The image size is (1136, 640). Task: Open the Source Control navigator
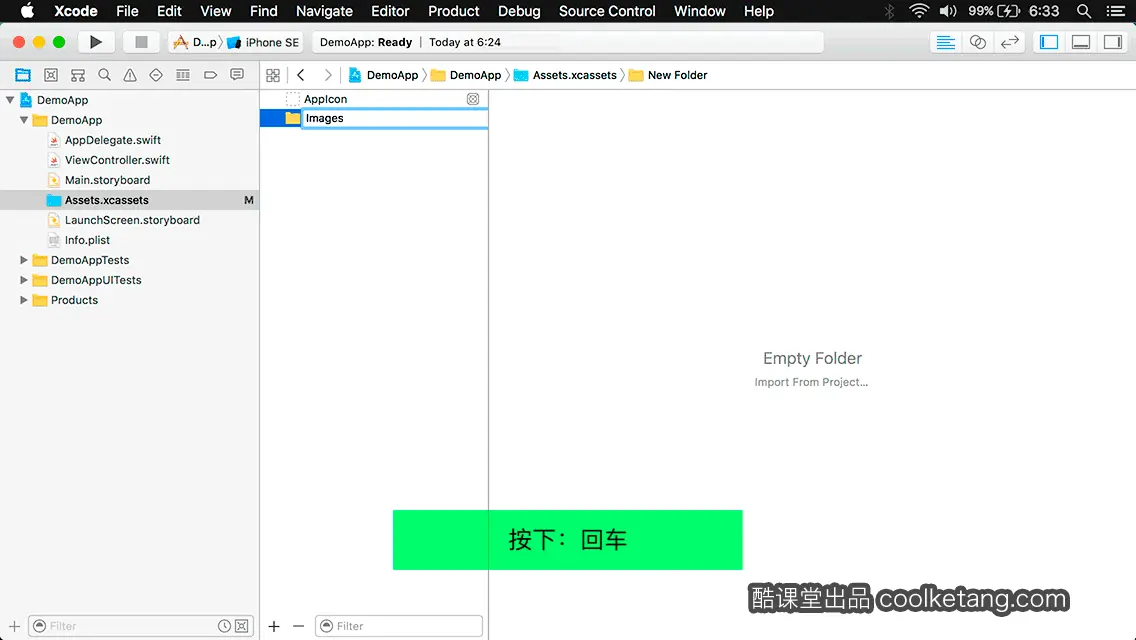pyautogui.click(x=51, y=75)
